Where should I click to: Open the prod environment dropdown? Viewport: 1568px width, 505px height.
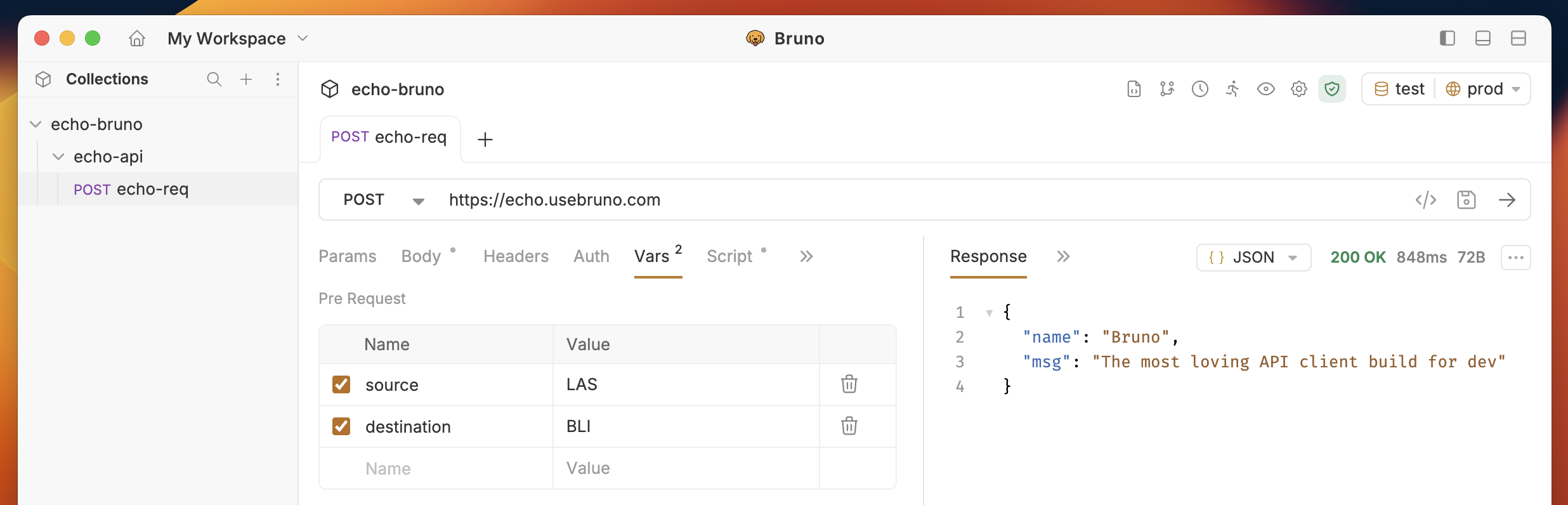pos(1483,89)
